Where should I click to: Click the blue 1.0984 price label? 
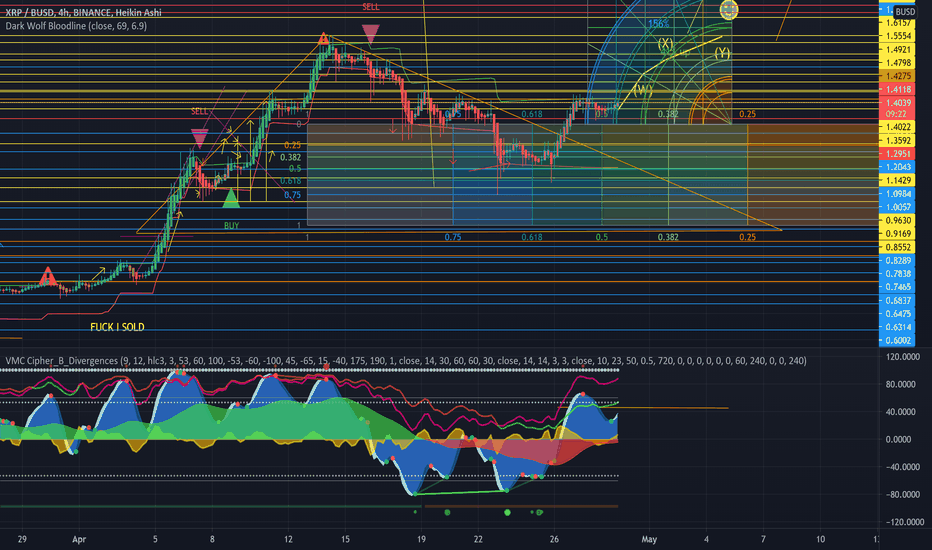(898, 194)
